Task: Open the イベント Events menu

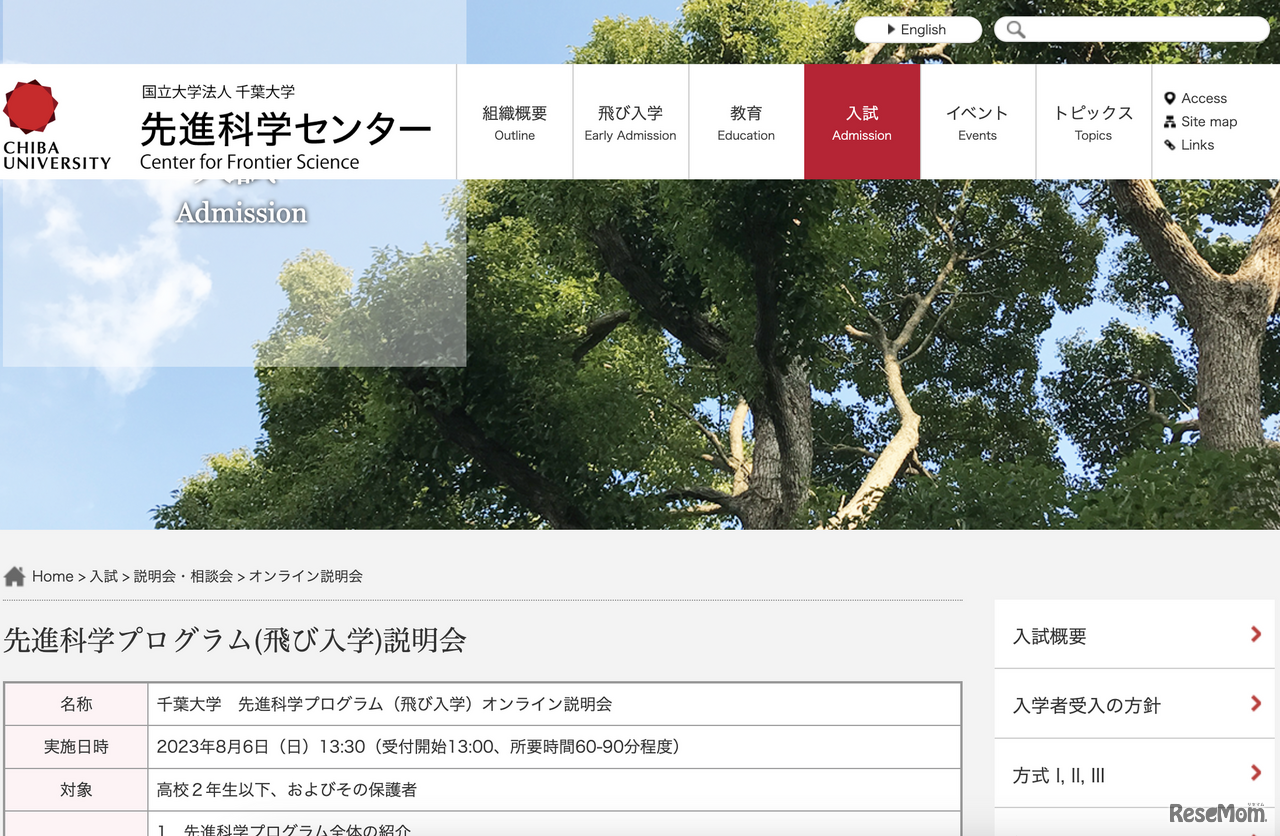Action: point(977,120)
